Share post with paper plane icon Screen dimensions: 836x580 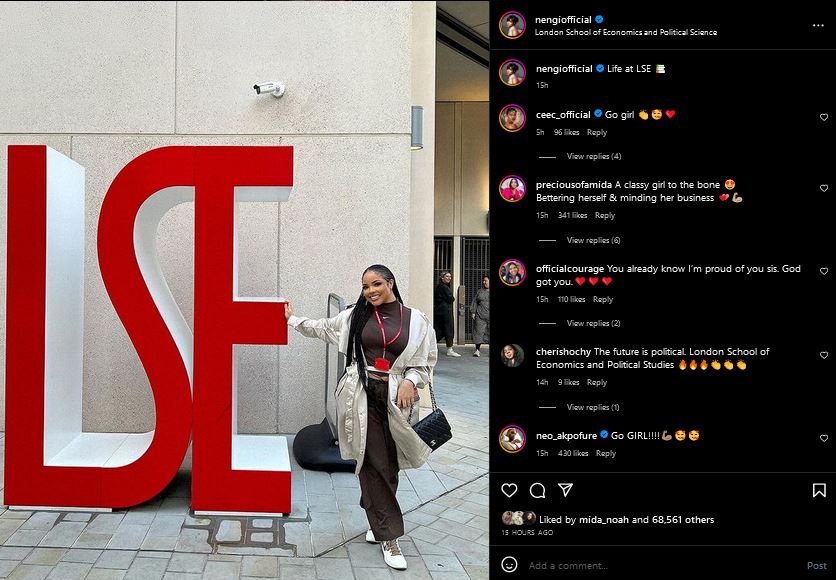pos(565,489)
